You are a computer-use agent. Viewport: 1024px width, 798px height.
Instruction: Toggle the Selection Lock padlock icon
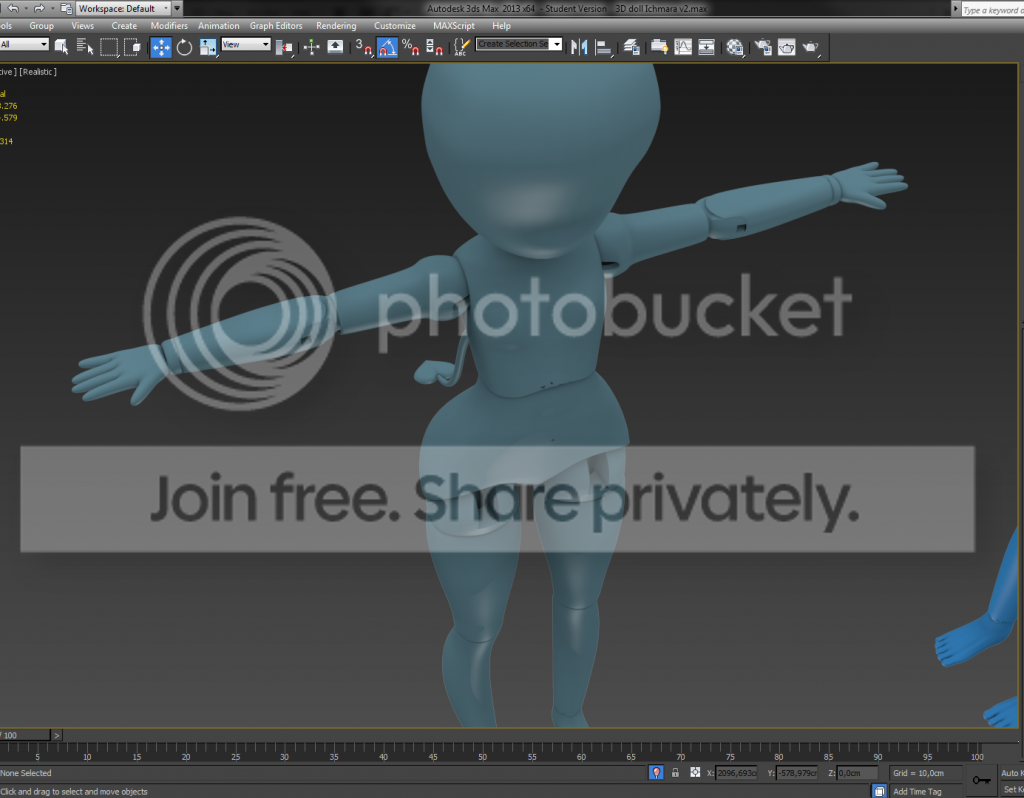(675, 773)
